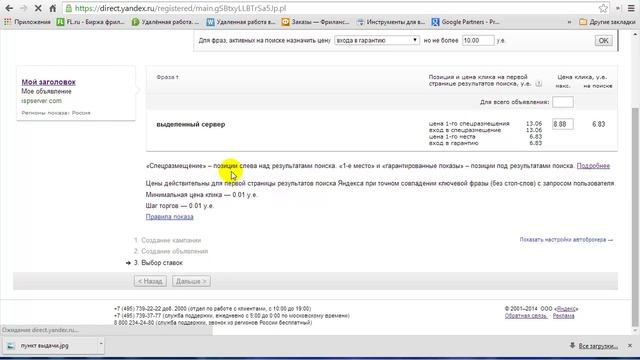Click the maximum price field 10.00
Viewport: 640px width, 360px height.
pyautogui.click(x=478, y=40)
